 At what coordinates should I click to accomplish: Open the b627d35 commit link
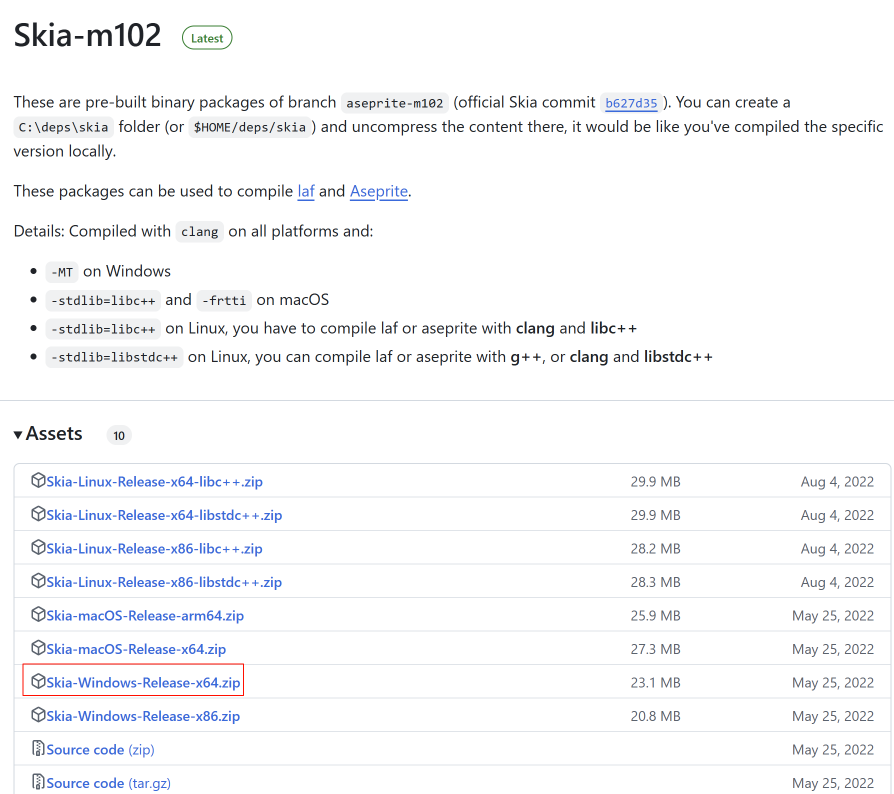point(631,103)
